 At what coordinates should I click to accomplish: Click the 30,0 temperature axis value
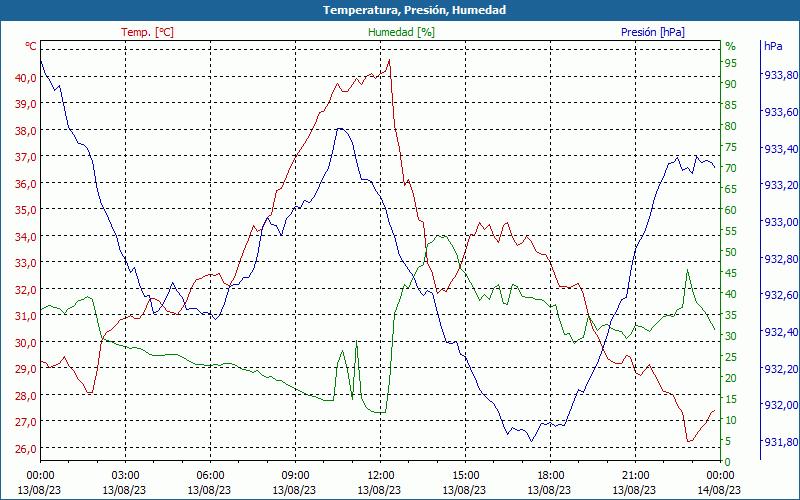tap(26, 343)
